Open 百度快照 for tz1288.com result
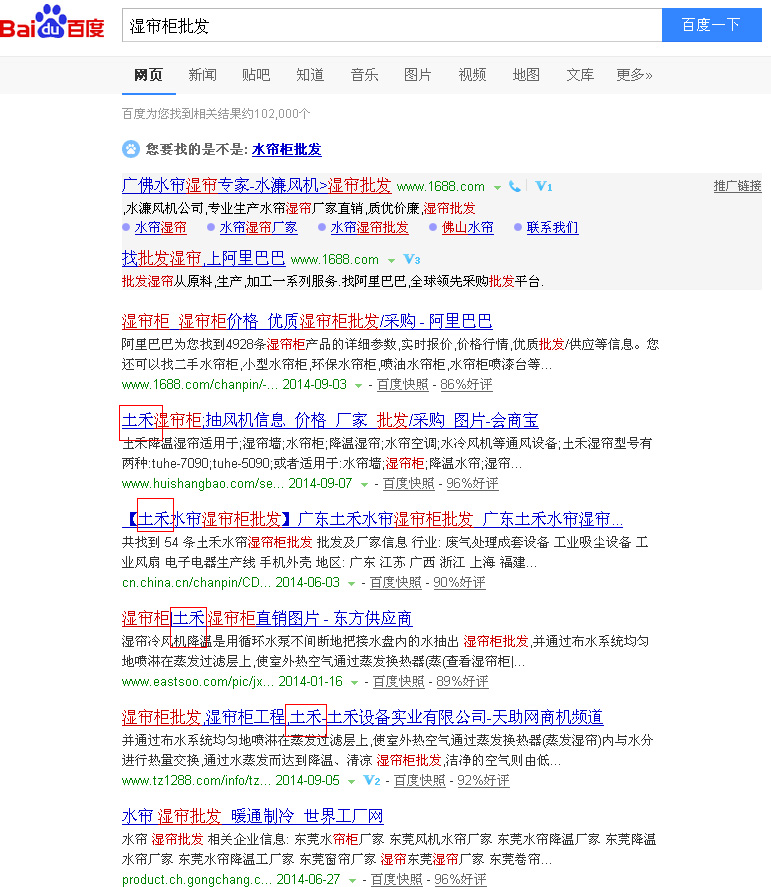The width and height of the screenshot is (771, 887). pos(420,781)
